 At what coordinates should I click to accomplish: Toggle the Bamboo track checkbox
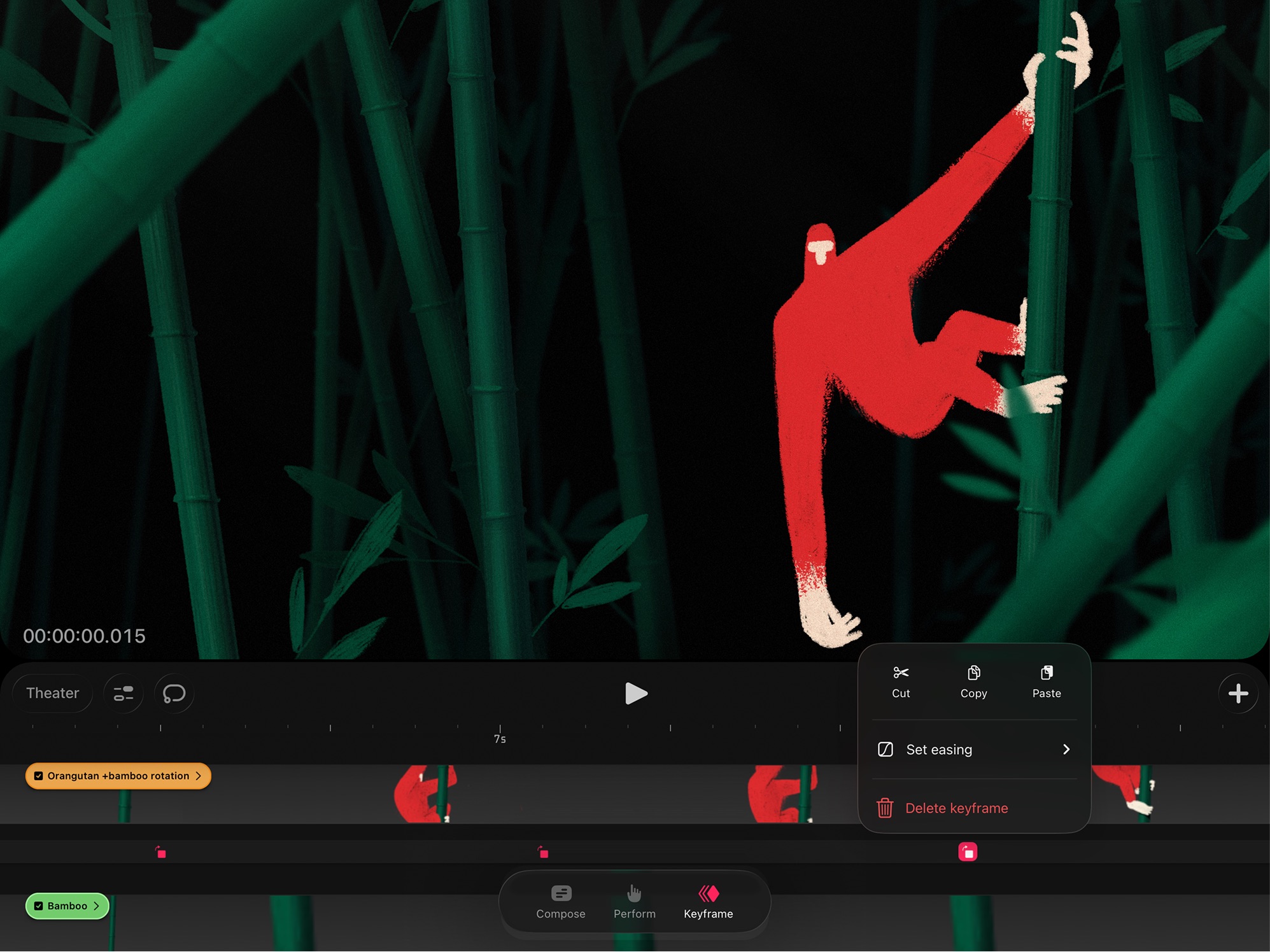click(39, 906)
